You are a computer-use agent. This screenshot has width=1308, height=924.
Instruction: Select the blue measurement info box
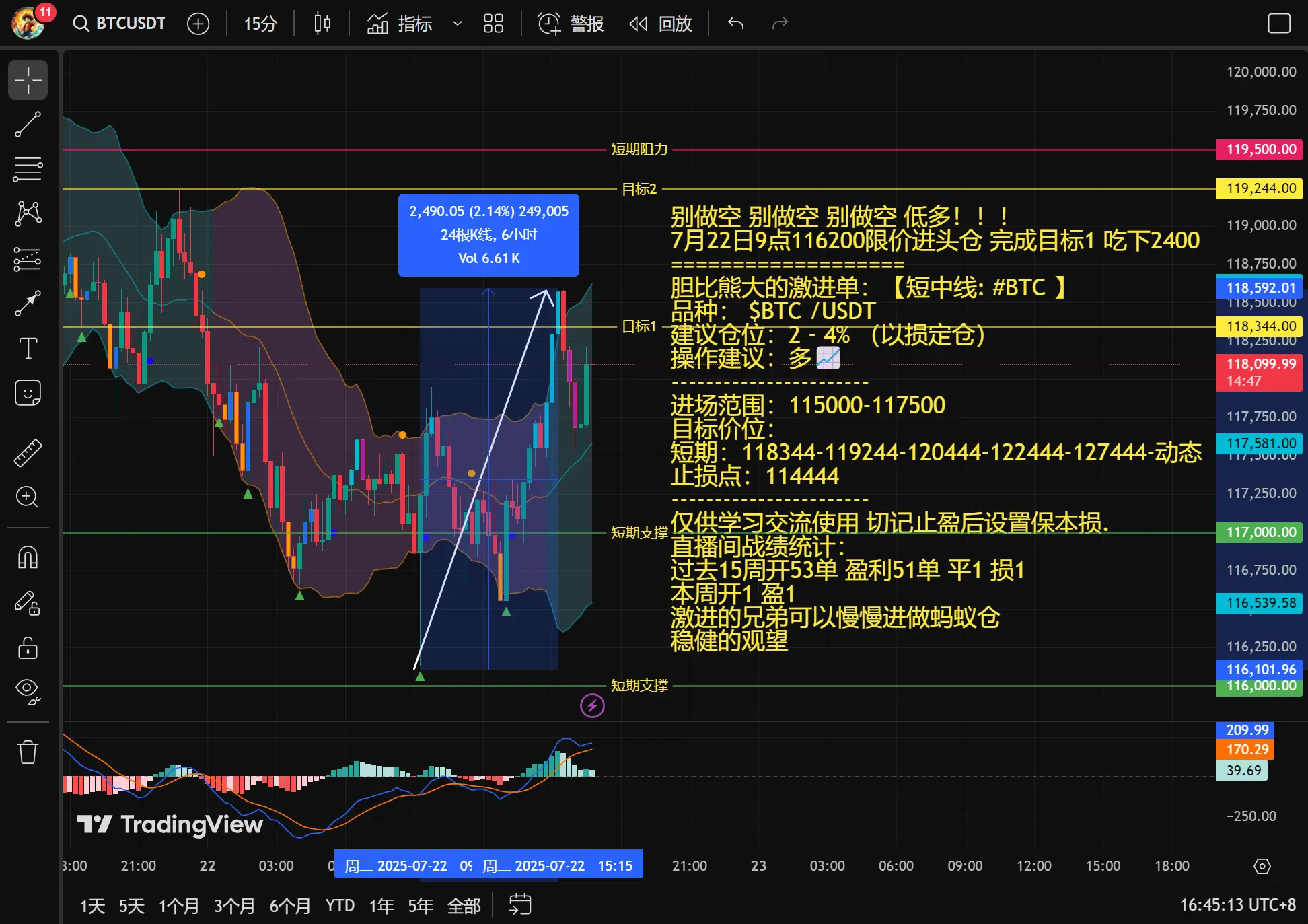click(x=488, y=235)
